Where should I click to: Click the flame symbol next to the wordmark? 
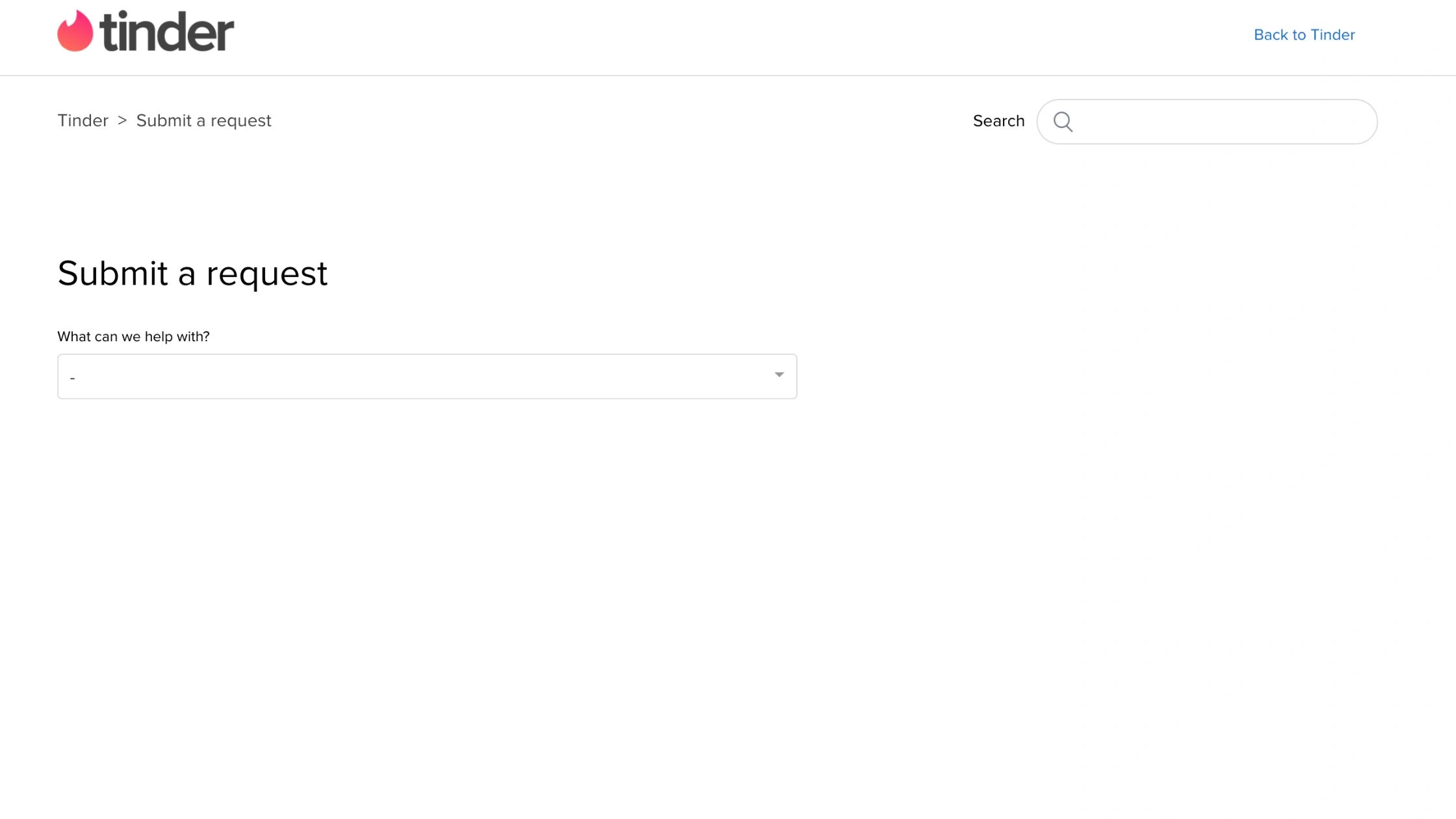click(75, 29)
